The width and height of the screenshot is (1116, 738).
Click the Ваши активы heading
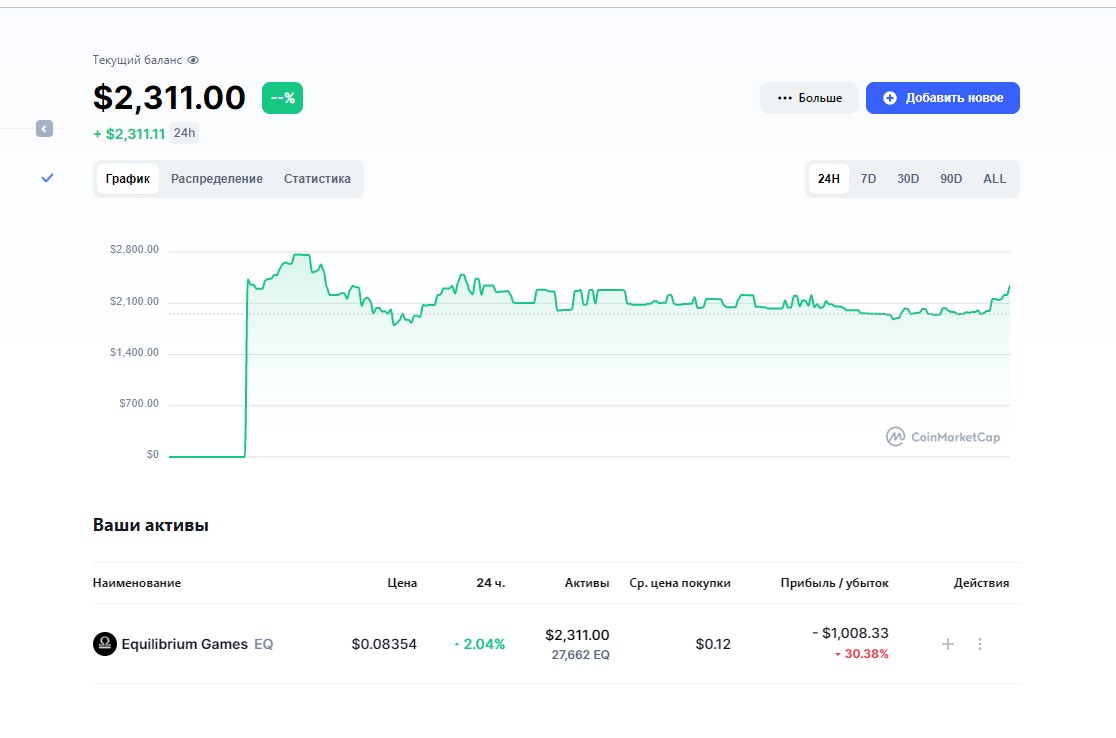(151, 525)
